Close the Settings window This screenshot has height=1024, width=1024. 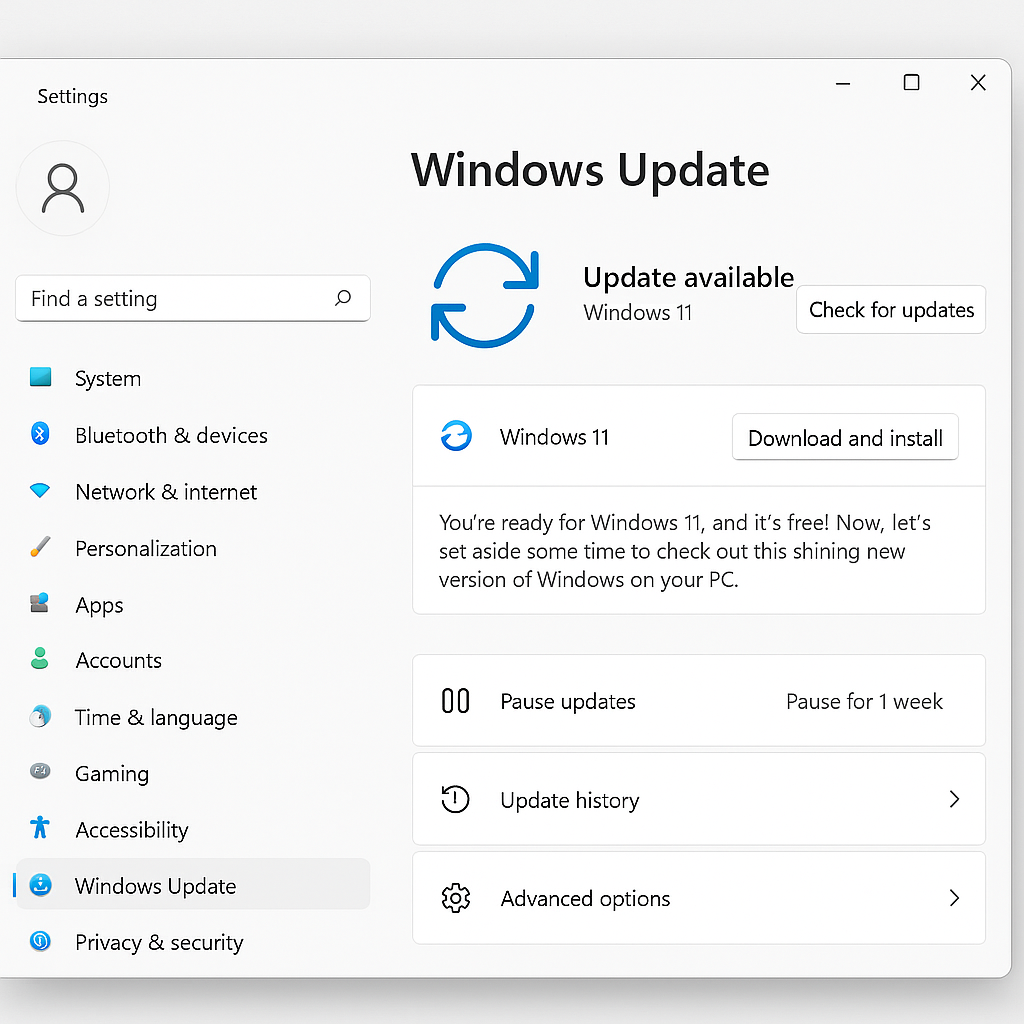click(978, 82)
